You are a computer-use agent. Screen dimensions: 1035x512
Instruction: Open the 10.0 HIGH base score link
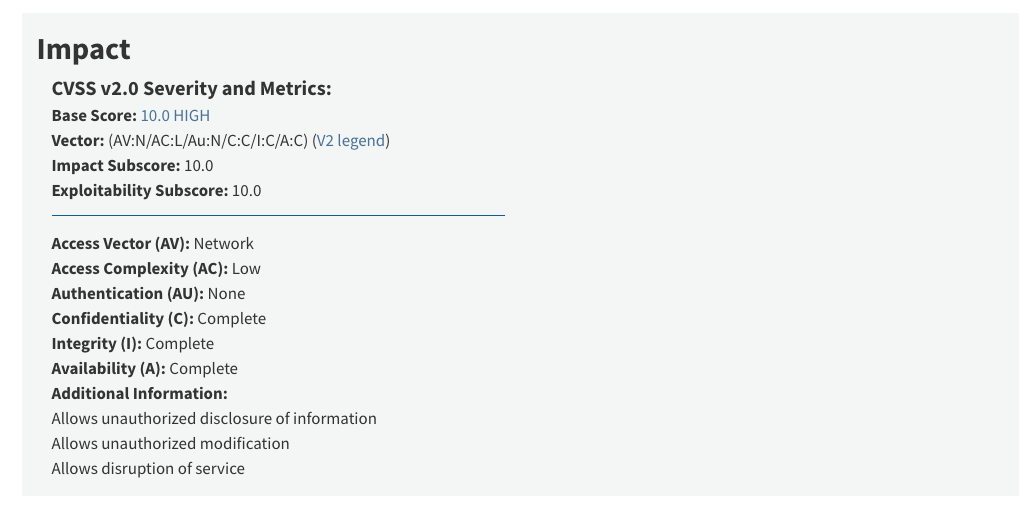[175, 116]
